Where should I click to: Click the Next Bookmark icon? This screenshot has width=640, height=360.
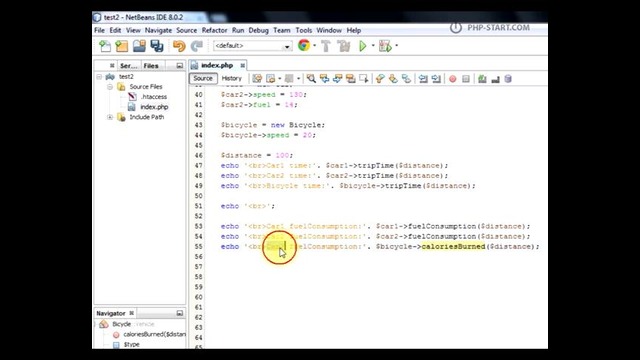tap(393, 79)
